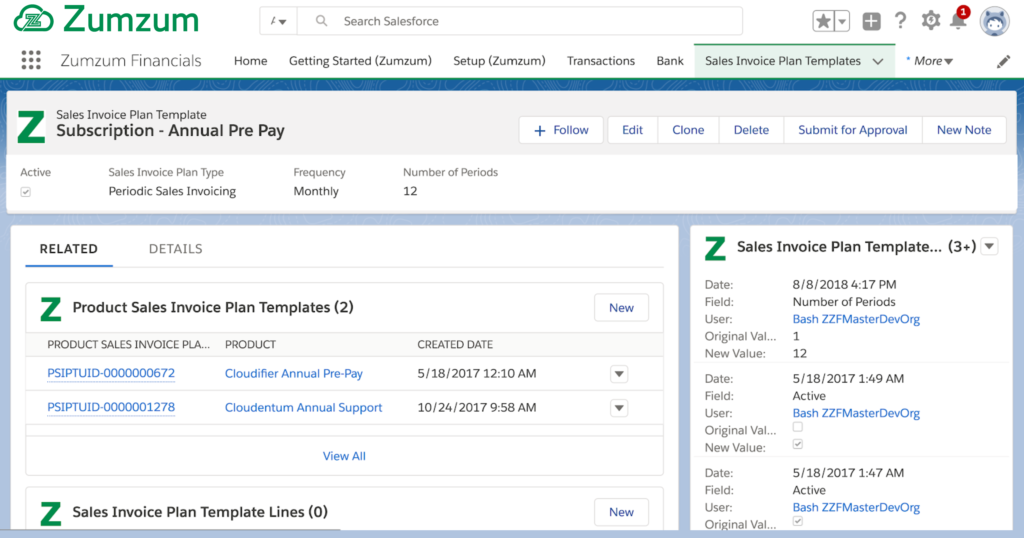Click View All in the related list
The width and height of the screenshot is (1024, 538).
[344, 456]
